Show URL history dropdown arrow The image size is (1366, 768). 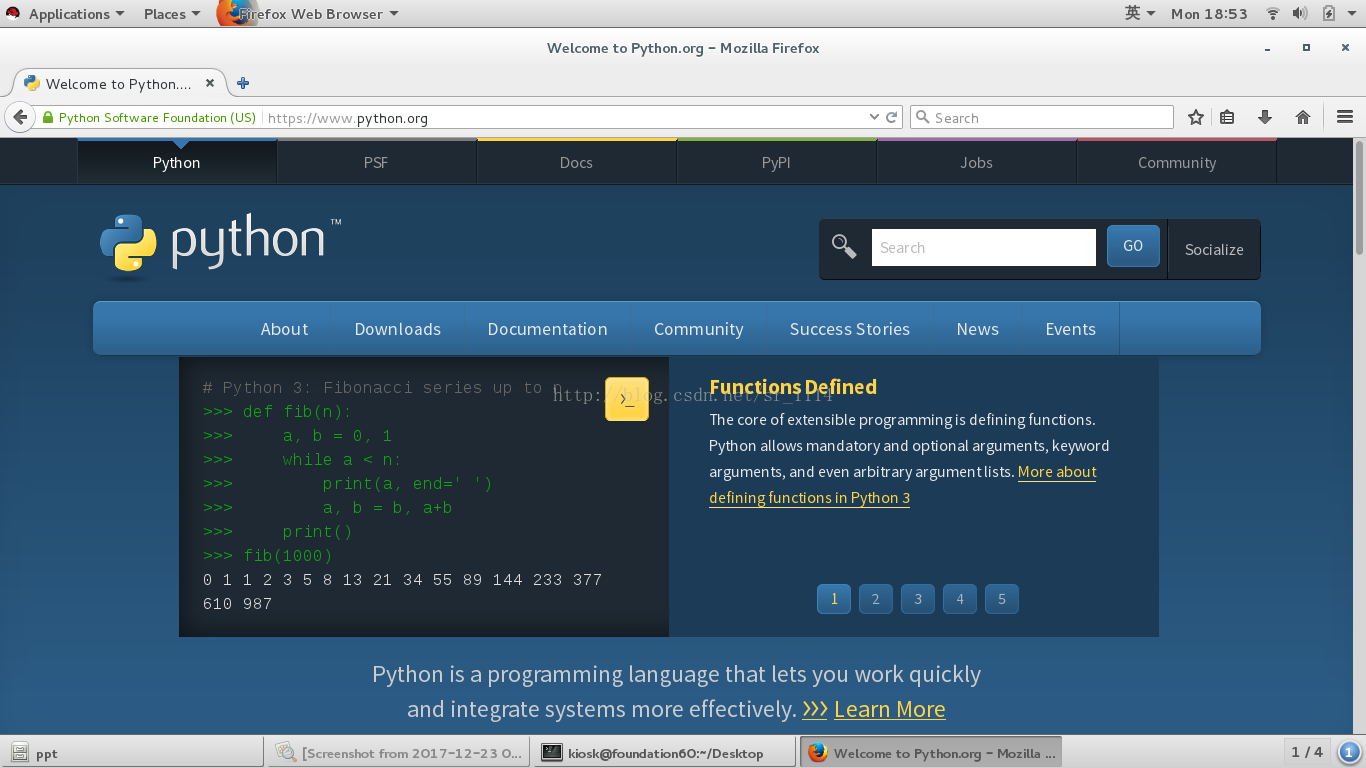(x=874, y=117)
